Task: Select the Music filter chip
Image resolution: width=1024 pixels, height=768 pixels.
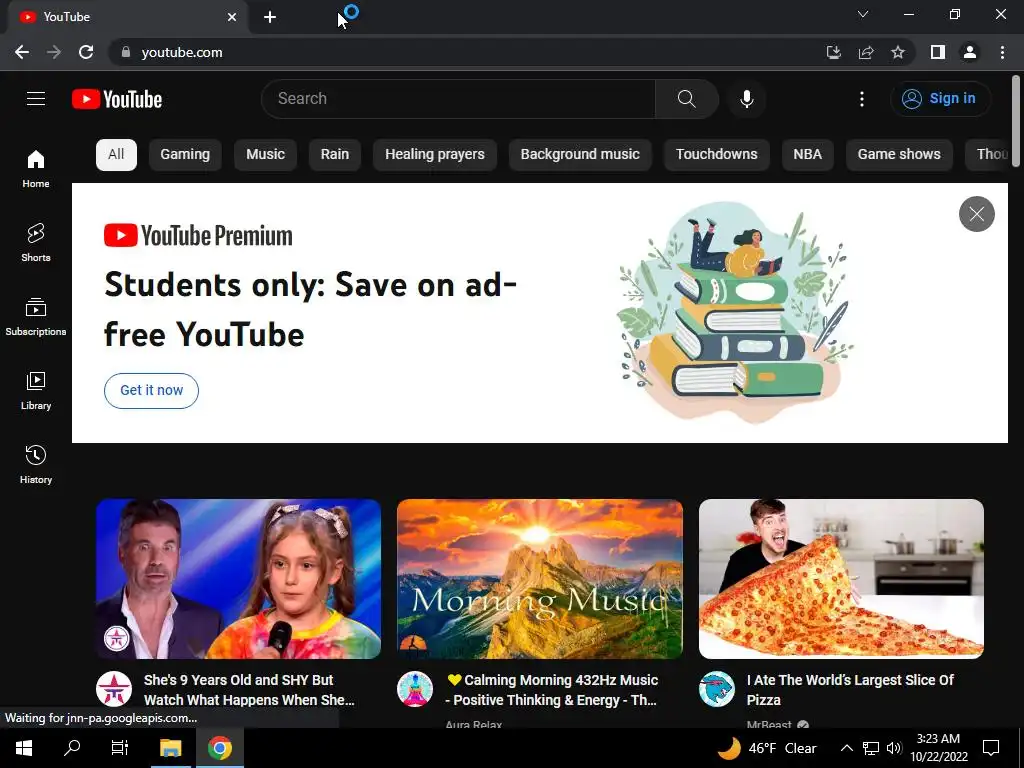Action: tap(265, 155)
